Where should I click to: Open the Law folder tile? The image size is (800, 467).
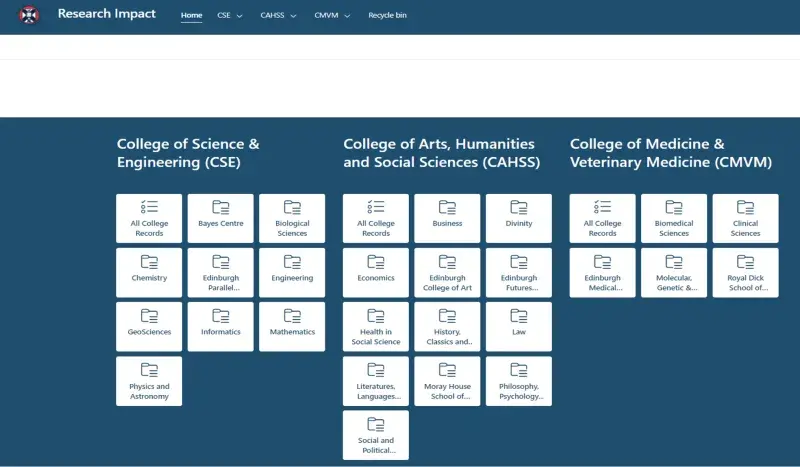pos(519,327)
